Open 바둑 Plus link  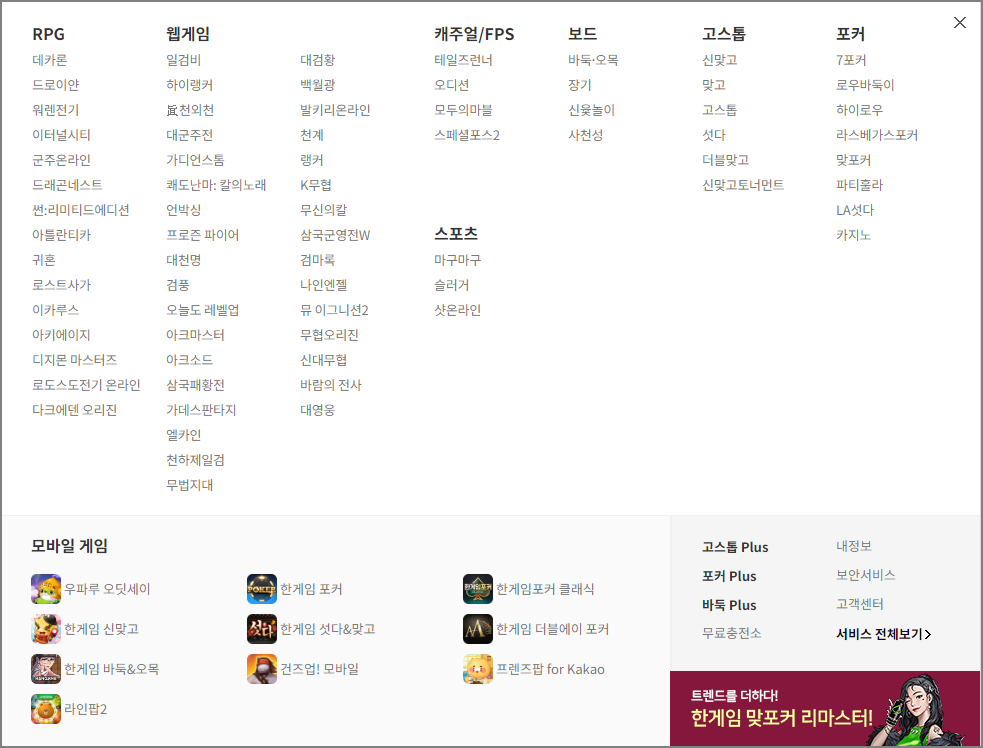(729, 605)
